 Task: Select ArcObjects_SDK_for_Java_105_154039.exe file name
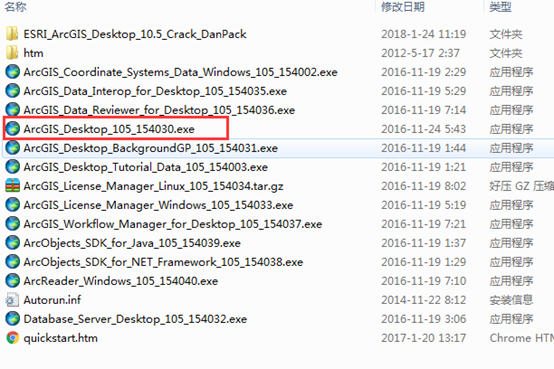click(x=132, y=243)
